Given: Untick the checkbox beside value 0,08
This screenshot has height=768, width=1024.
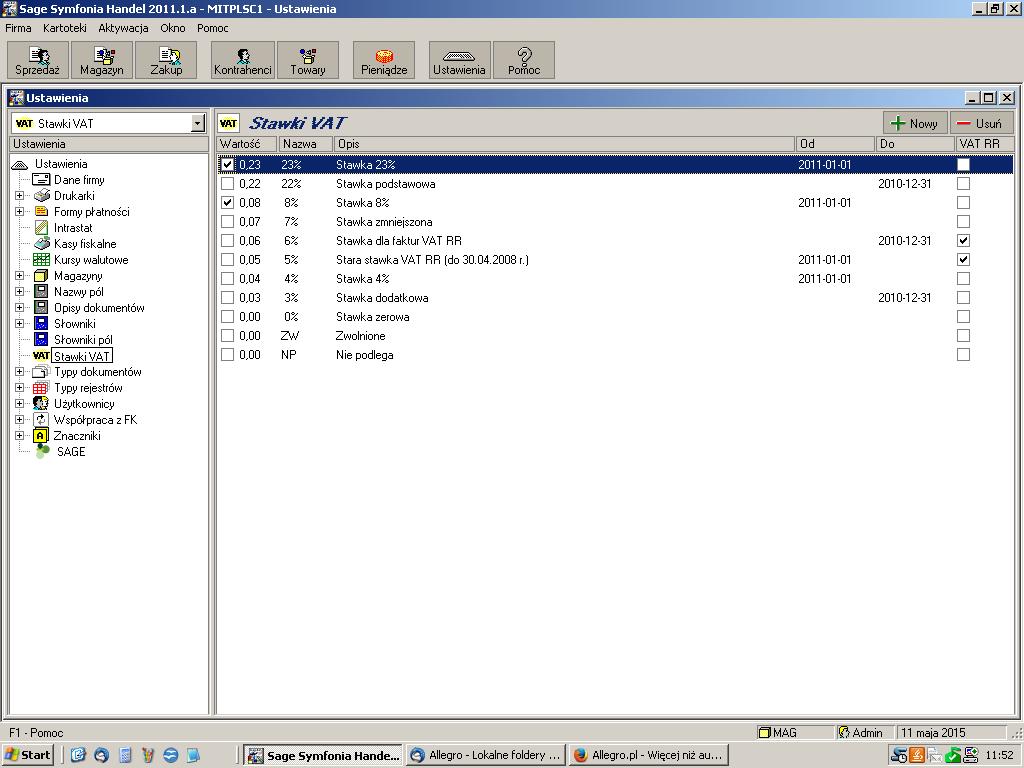Looking at the screenshot, I should 227,202.
